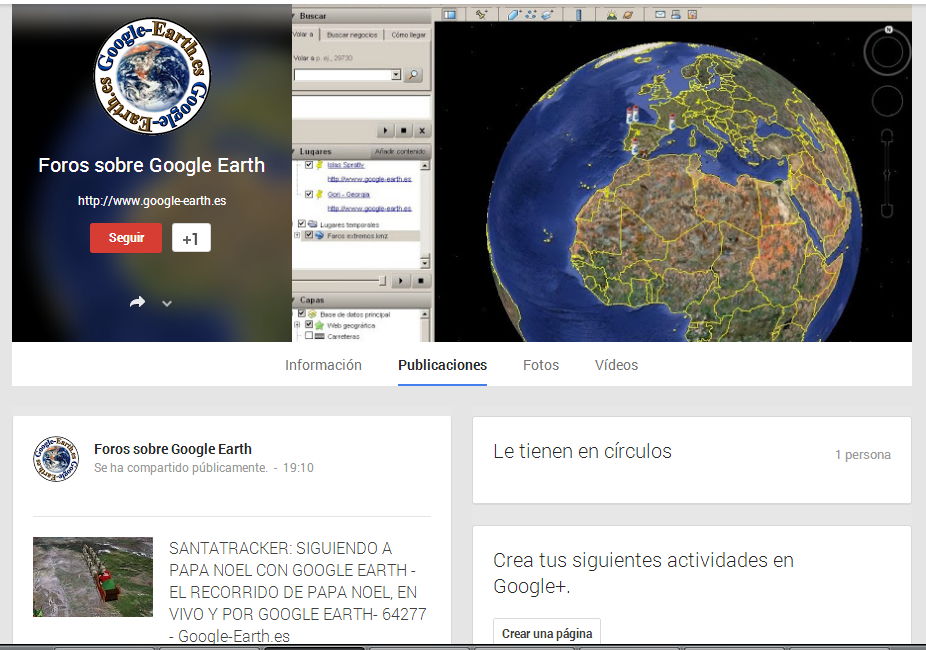This screenshot has height=650, width=926.
Task: Go to the Vídeos tab
Action: pos(616,365)
